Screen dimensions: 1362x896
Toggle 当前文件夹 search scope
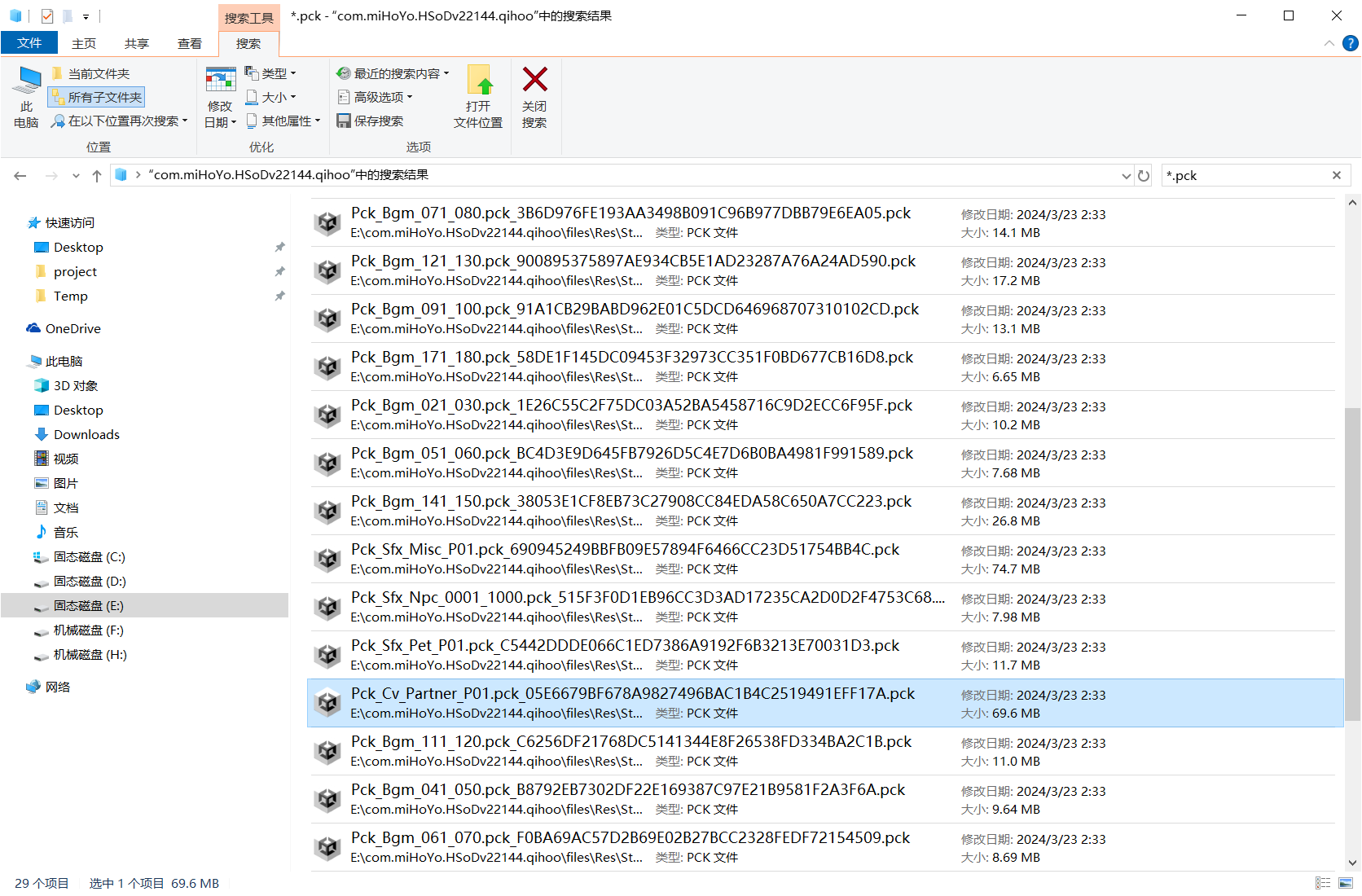[x=90, y=73]
